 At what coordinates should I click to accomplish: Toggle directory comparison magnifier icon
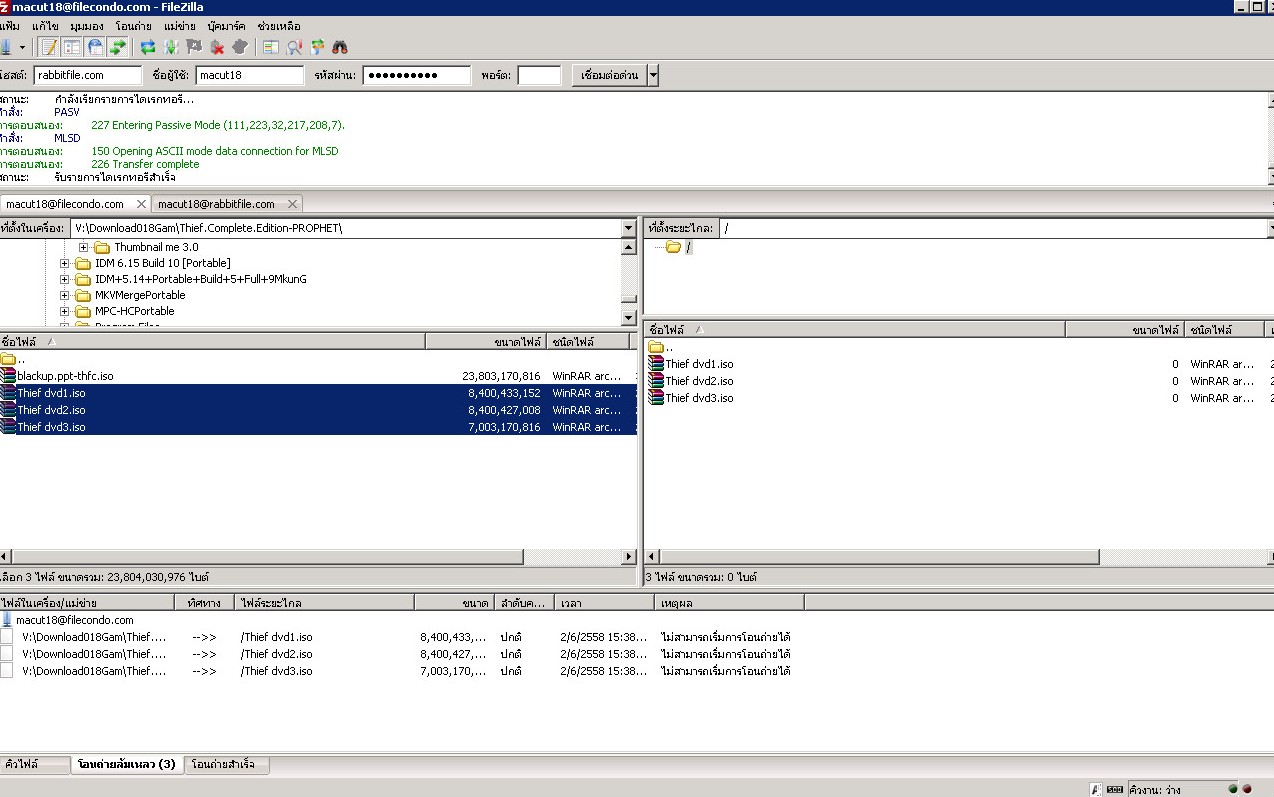(x=294, y=47)
